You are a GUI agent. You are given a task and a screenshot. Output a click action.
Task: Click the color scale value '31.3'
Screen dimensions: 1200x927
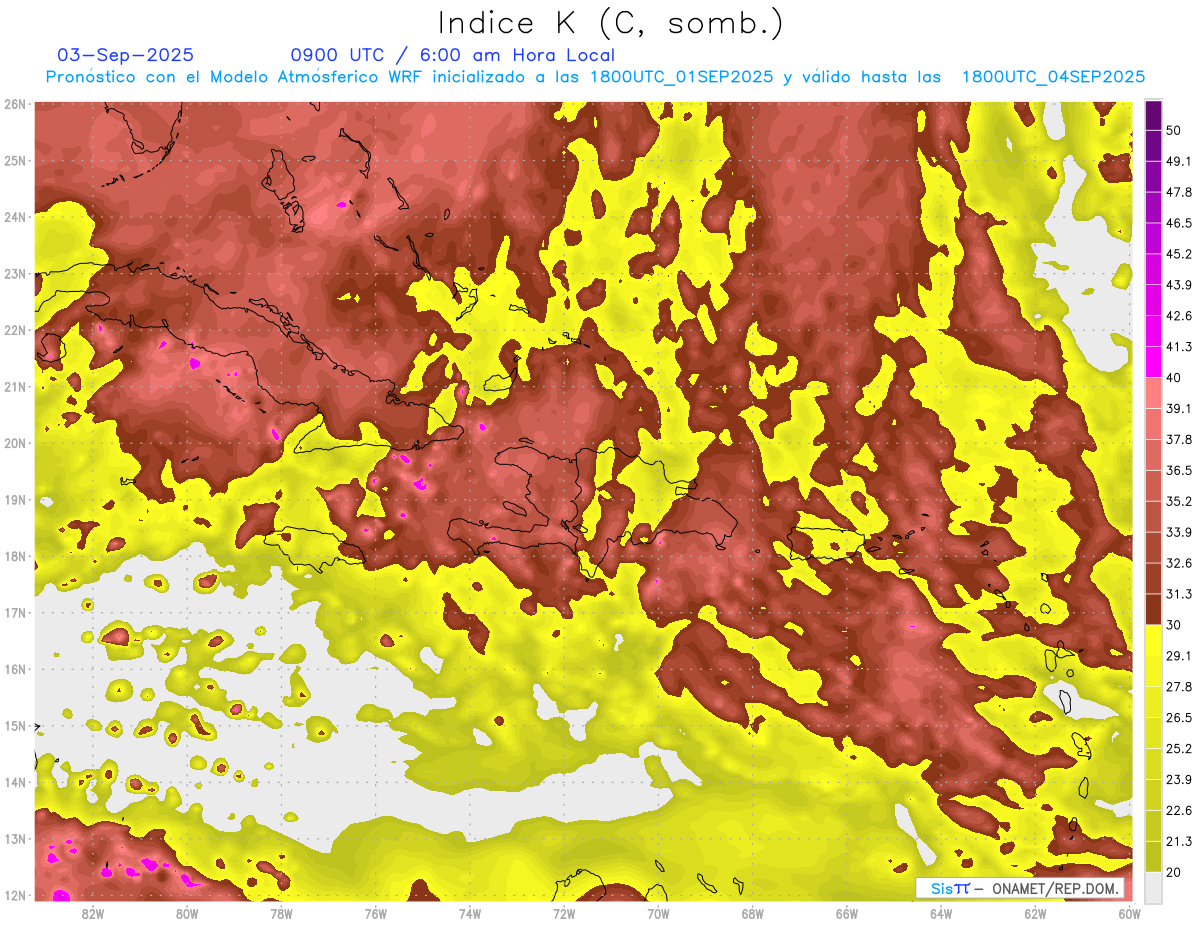click(x=1179, y=594)
